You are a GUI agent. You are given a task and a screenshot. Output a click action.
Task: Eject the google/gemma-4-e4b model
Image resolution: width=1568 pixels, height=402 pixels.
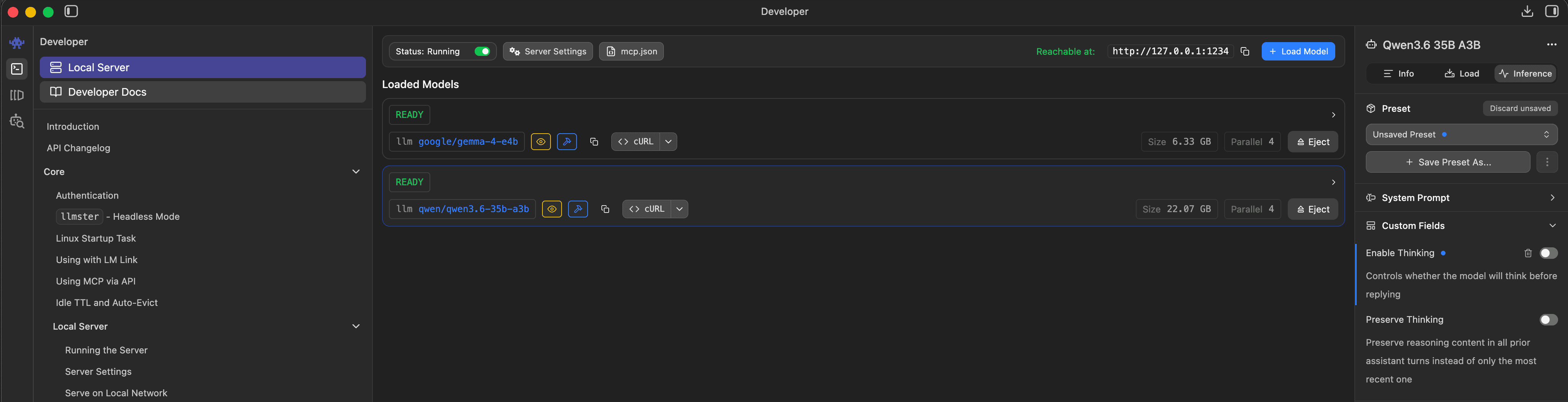pos(1313,142)
